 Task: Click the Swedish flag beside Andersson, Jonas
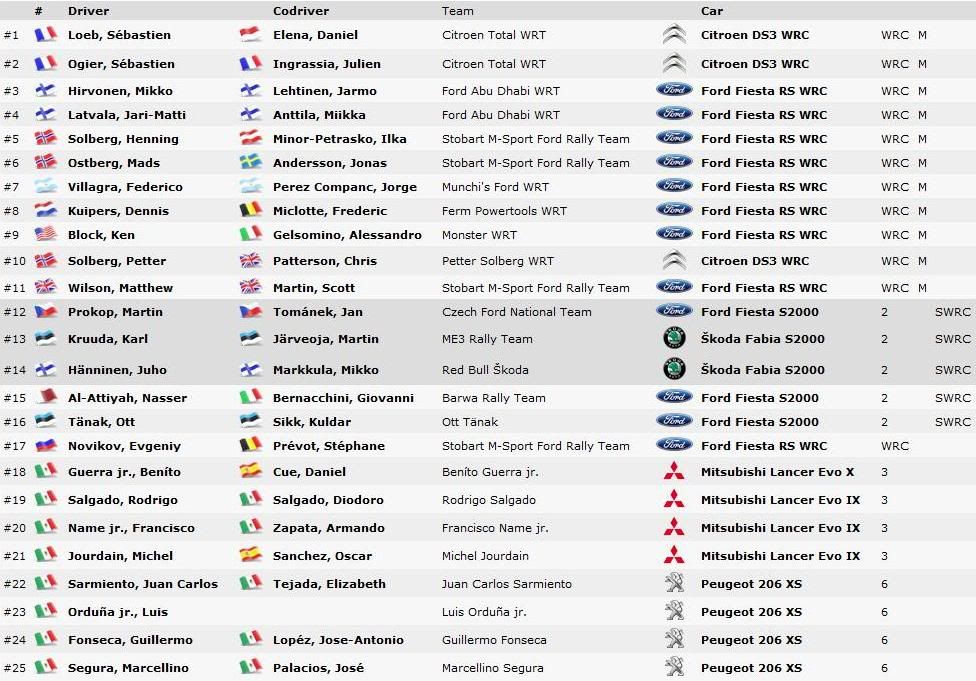250,163
